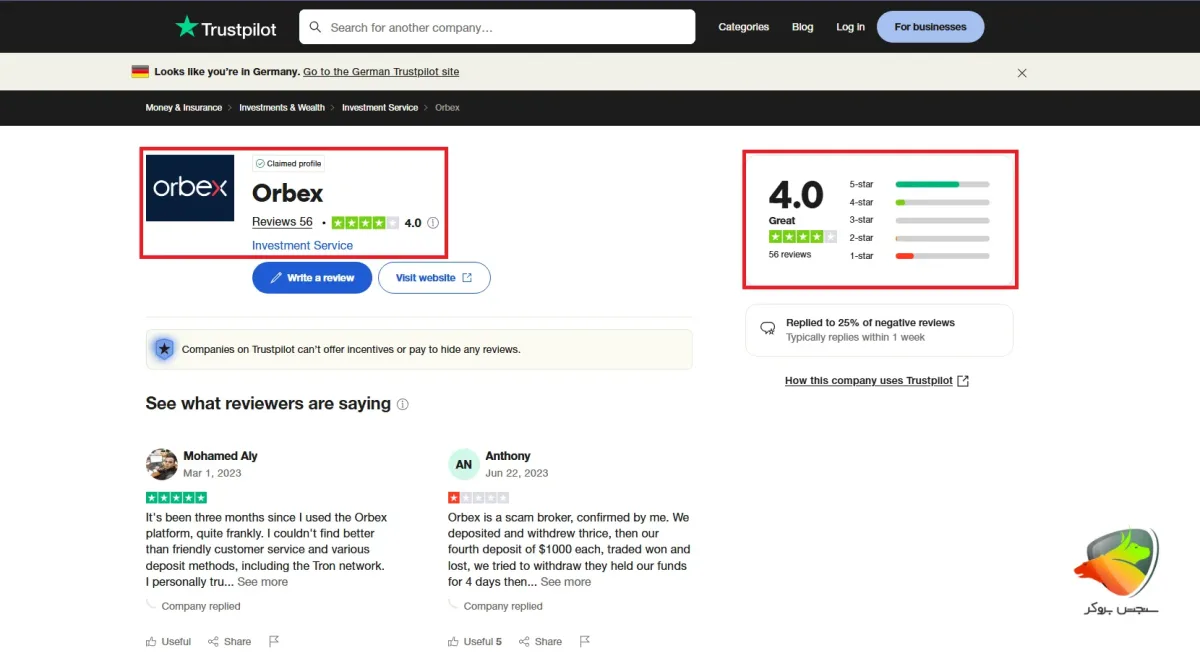Click the rating info icon next to 4.0
The width and height of the screenshot is (1200, 656).
click(433, 223)
